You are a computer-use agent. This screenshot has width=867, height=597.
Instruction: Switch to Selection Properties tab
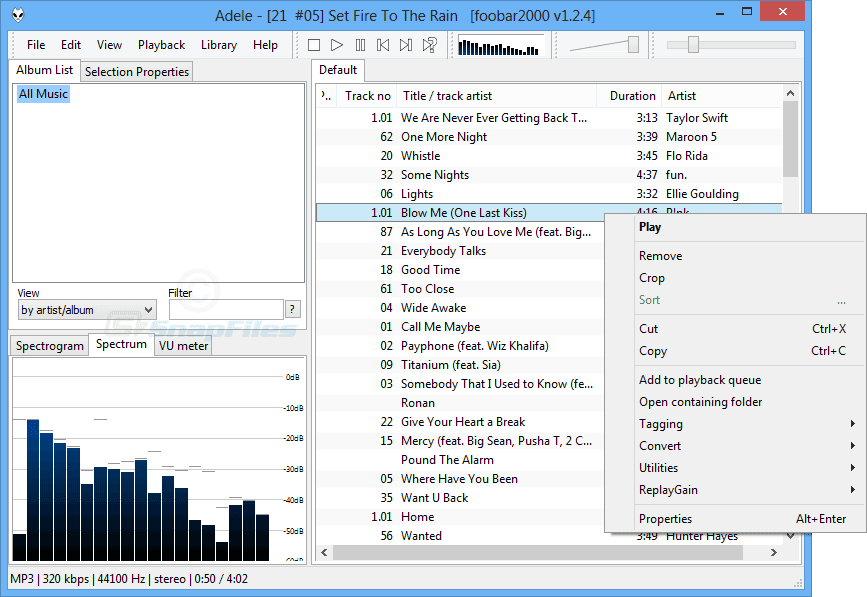tap(137, 72)
